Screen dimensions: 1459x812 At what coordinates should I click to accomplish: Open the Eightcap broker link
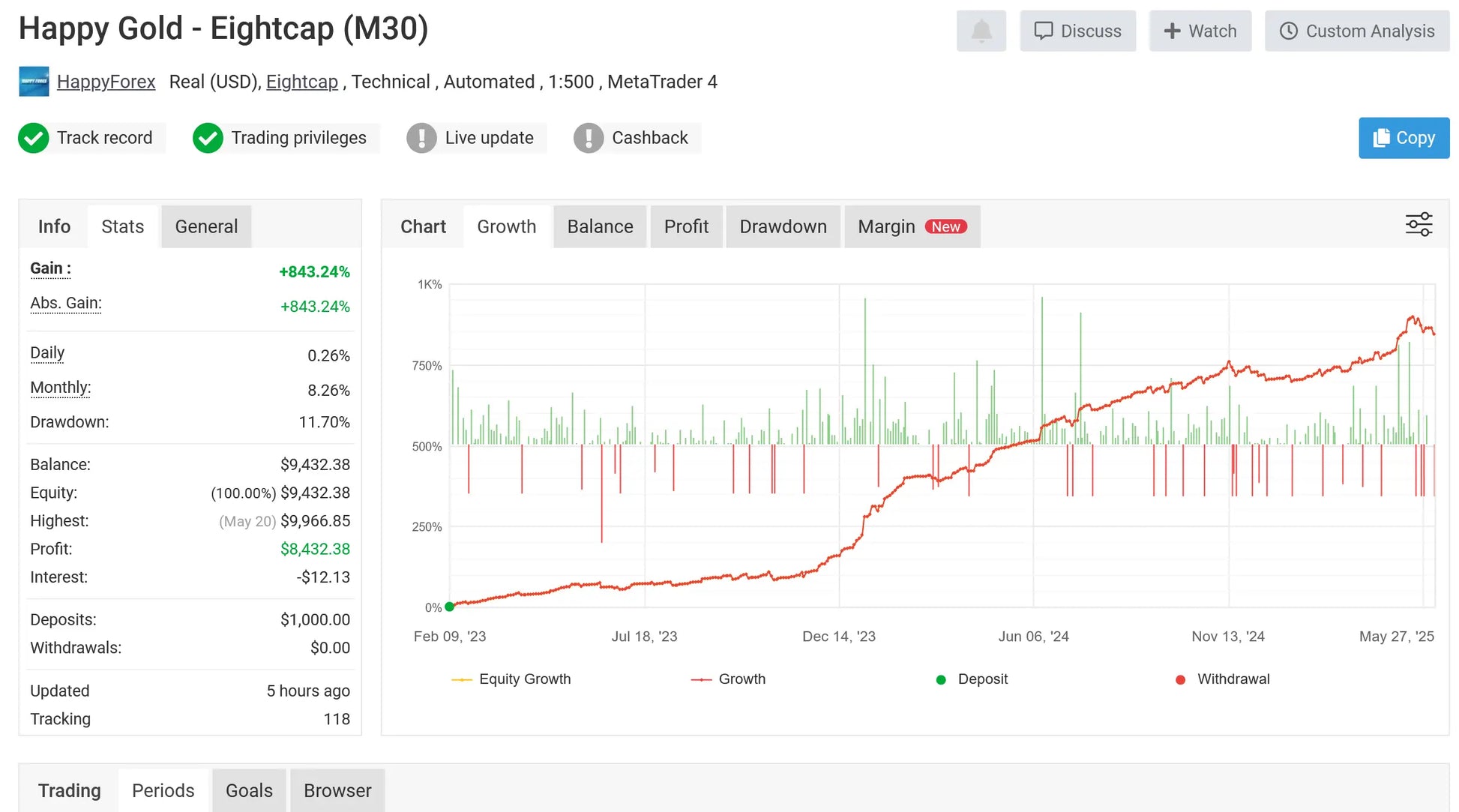point(302,82)
